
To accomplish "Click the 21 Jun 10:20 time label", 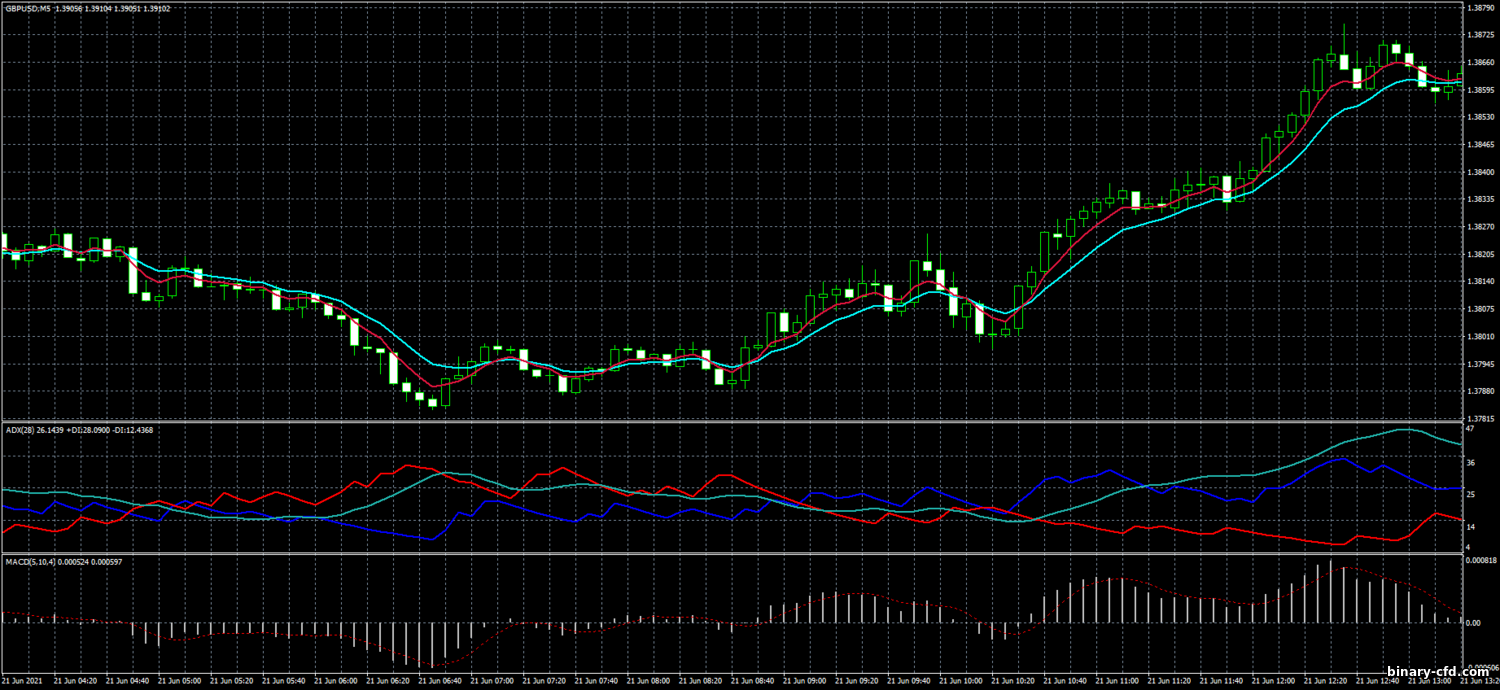I will click(1012, 679).
